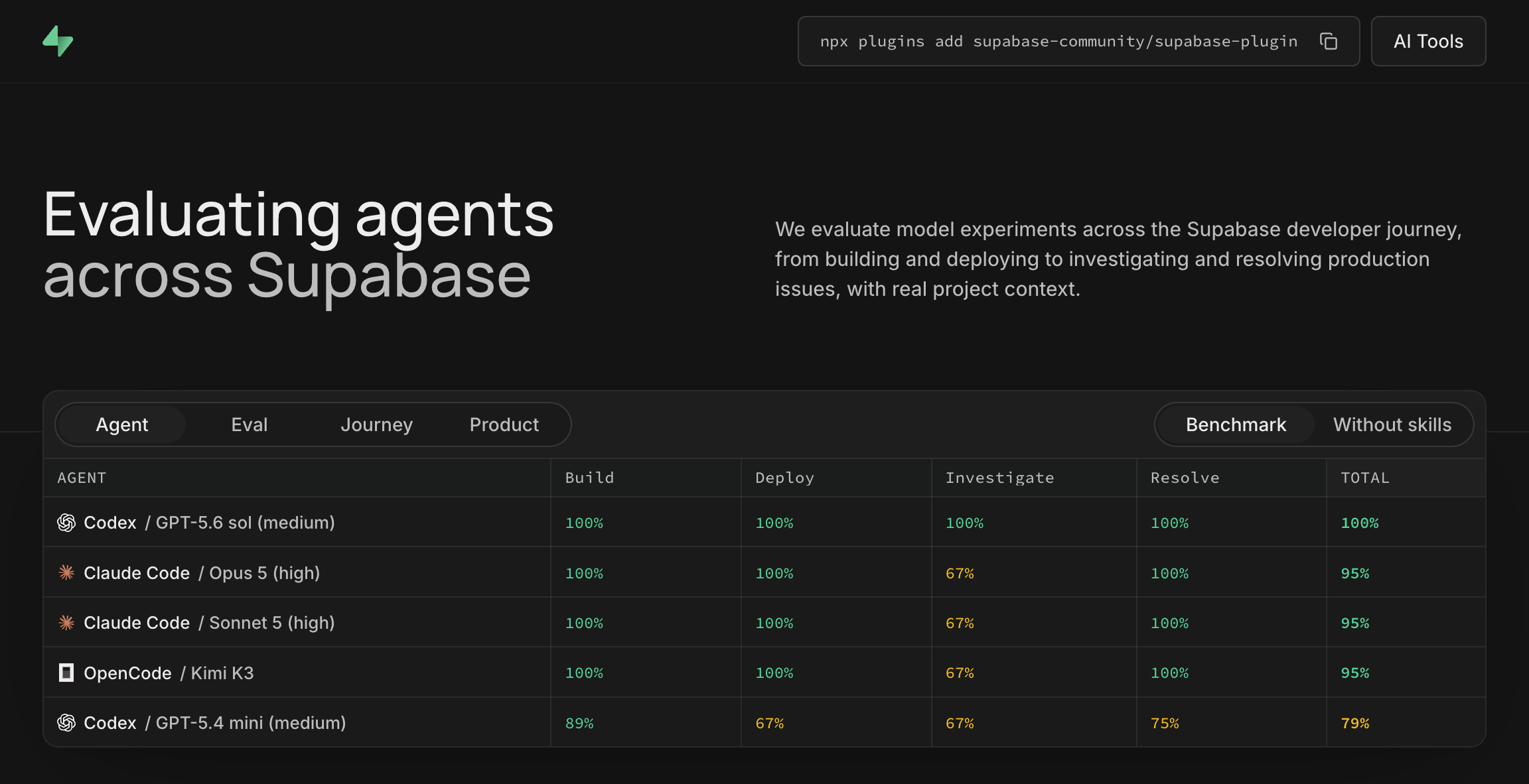Open the Claude Code / Sonnet 5 (high) row

click(764, 623)
